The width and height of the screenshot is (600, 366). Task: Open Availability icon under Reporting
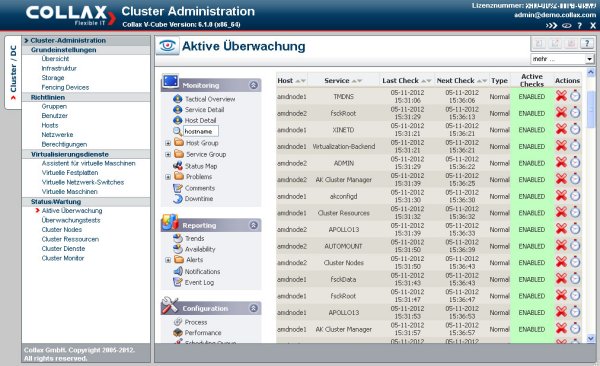tap(178, 249)
